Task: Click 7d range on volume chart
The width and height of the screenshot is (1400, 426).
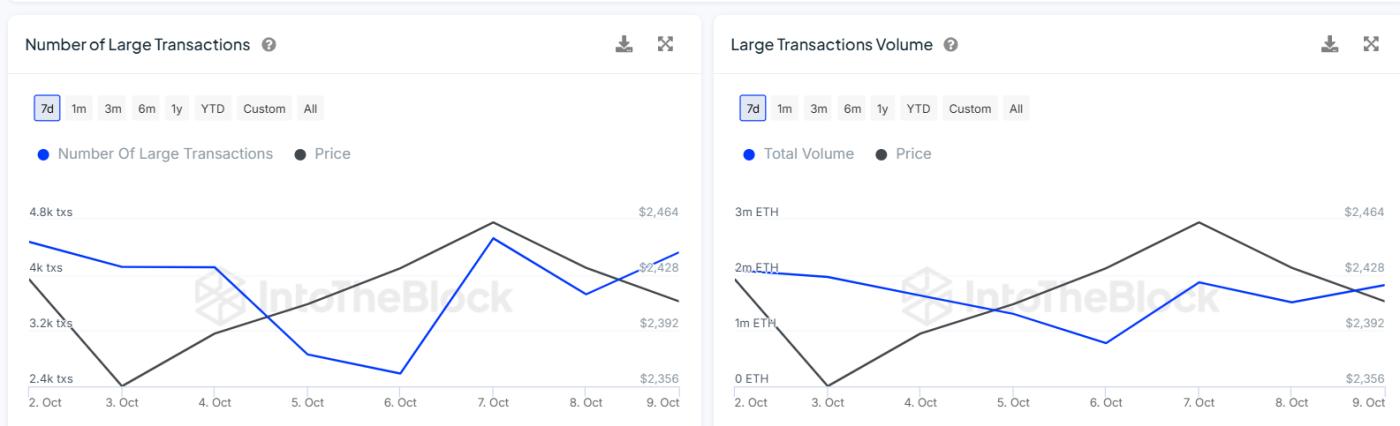Action: [753, 109]
